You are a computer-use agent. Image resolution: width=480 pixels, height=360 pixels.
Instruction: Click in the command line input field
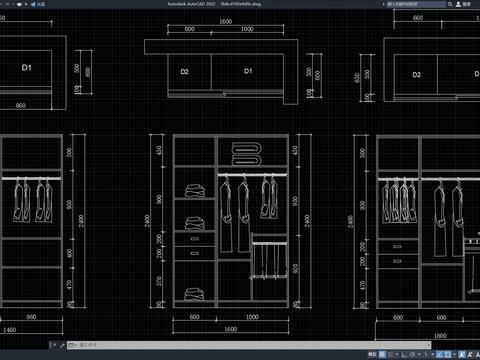[x=249, y=345]
